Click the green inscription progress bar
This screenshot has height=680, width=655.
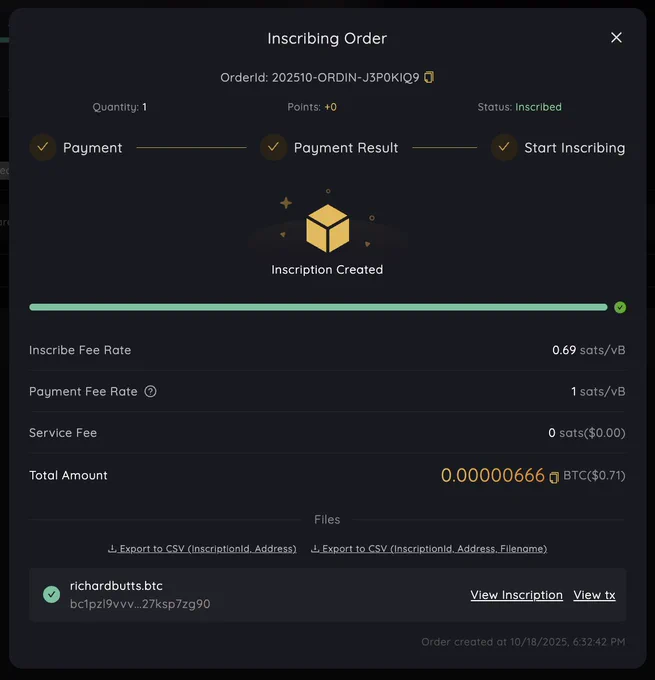pos(318,307)
